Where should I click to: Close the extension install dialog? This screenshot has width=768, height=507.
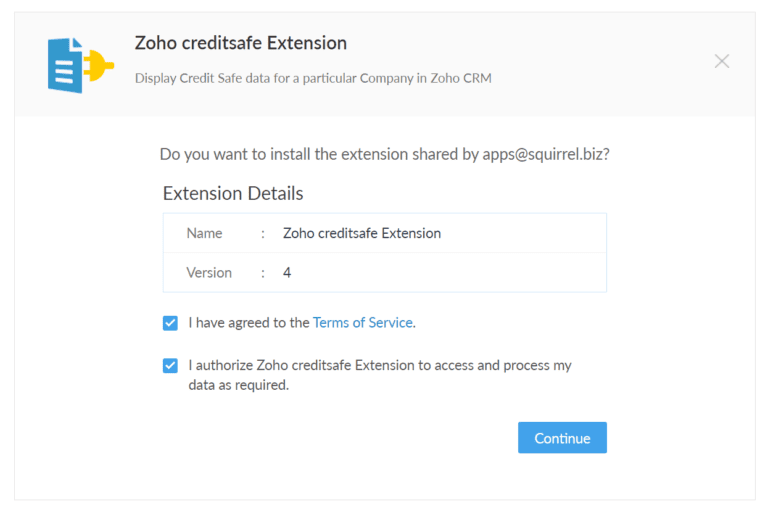click(721, 61)
